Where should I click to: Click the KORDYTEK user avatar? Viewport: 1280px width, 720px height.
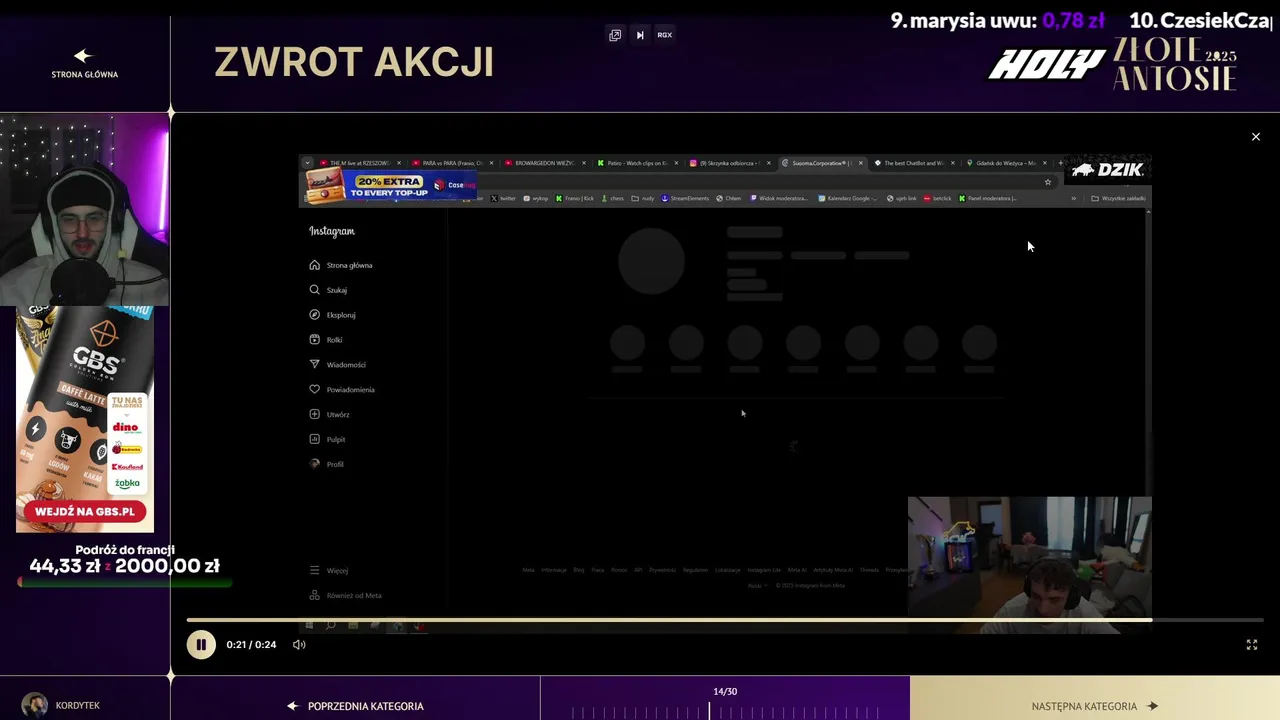(x=34, y=705)
